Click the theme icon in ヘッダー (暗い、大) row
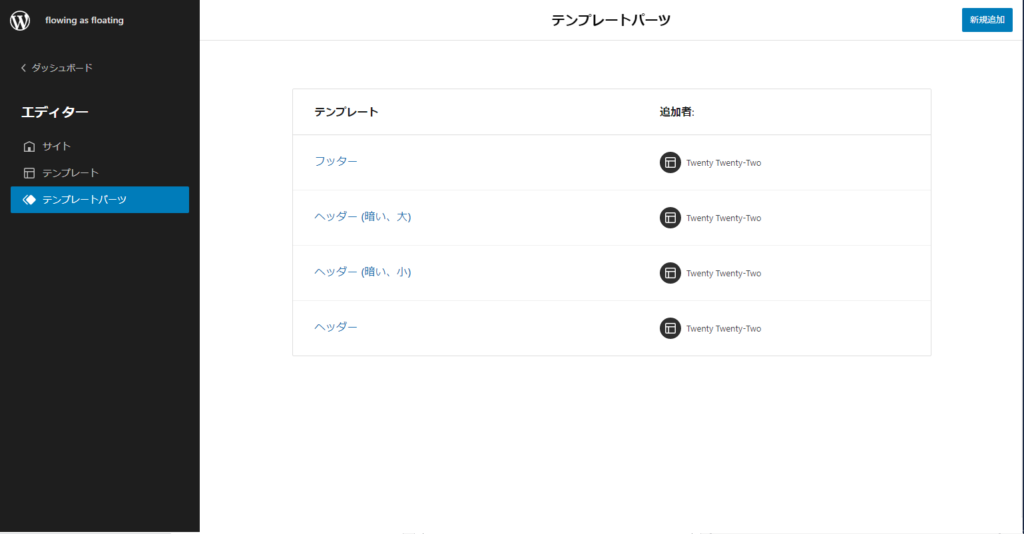The width and height of the screenshot is (1024, 534). tap(670, 217)
